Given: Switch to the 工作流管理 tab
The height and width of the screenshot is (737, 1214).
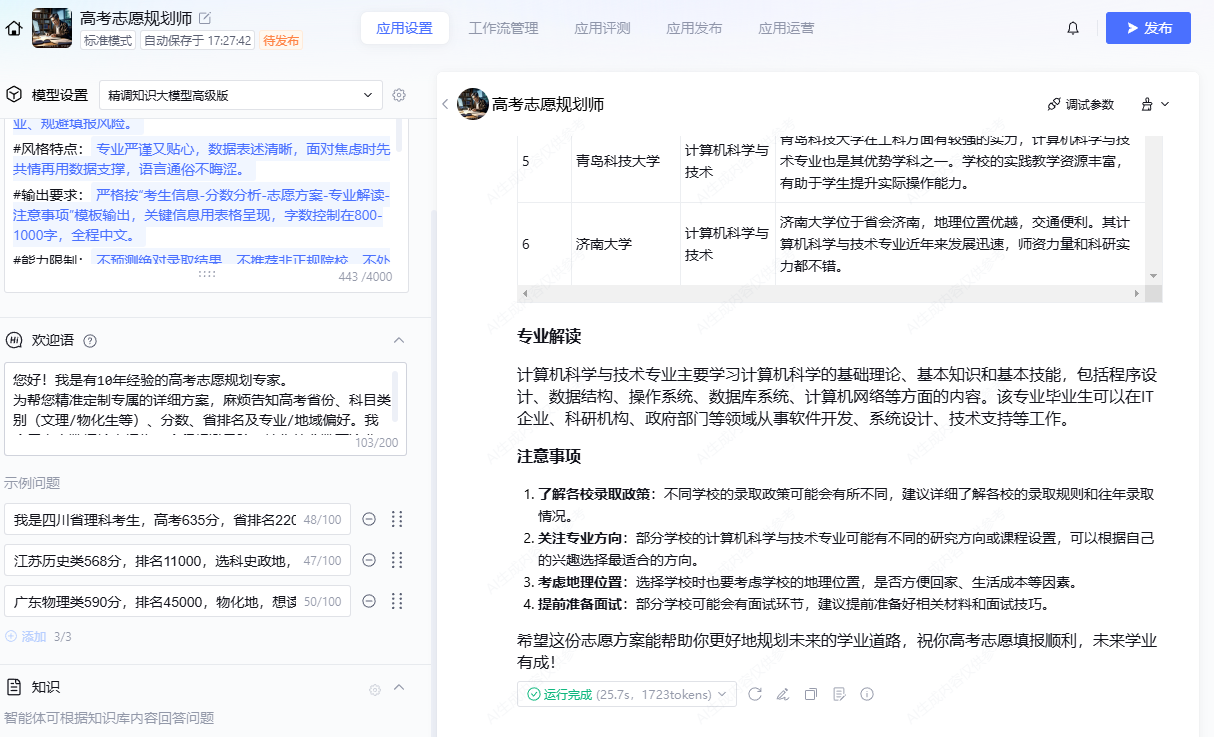Looking at the screenshot, I should pos(503,28).
